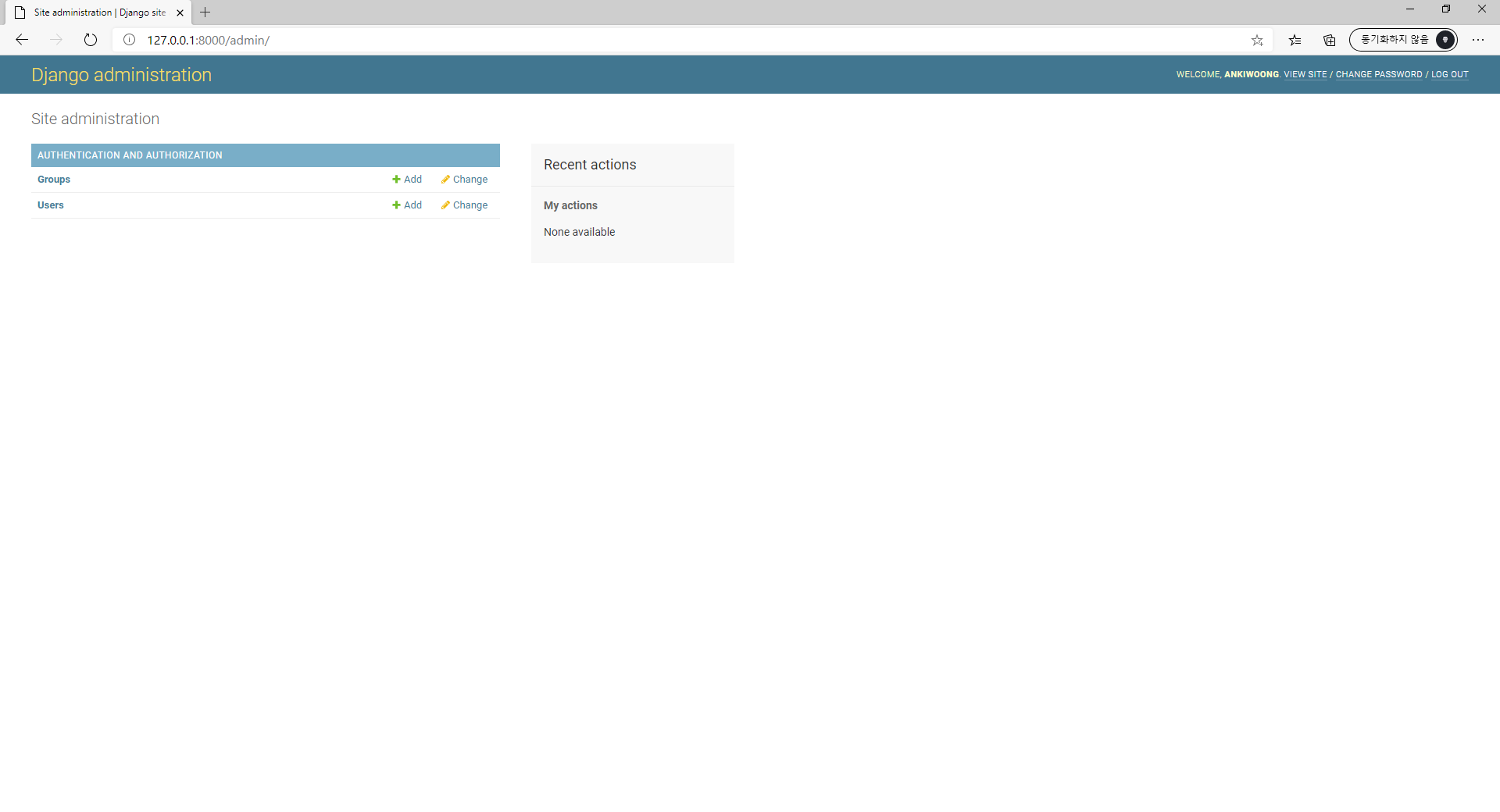Open the Users model link

click(51, 205)
